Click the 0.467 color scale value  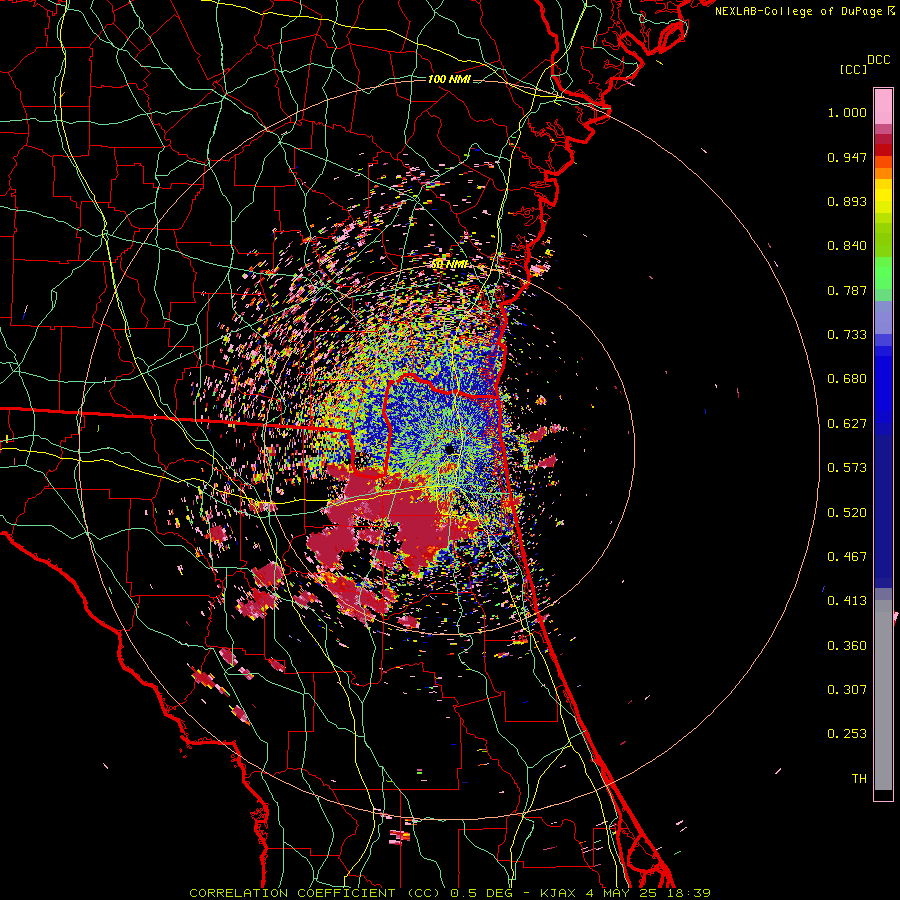click(847, 557)
